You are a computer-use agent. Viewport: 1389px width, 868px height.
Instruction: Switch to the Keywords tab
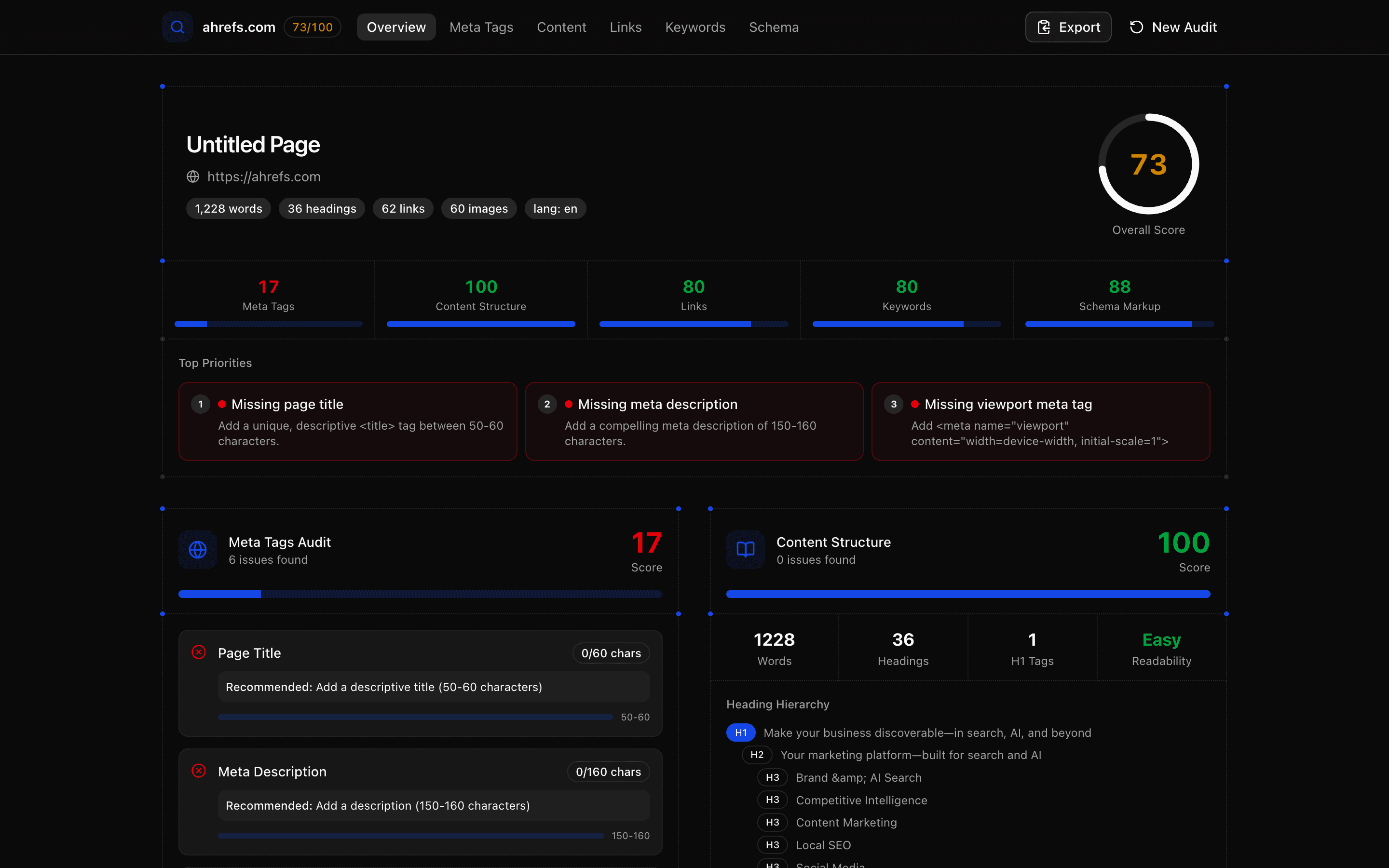pos(695,27)
